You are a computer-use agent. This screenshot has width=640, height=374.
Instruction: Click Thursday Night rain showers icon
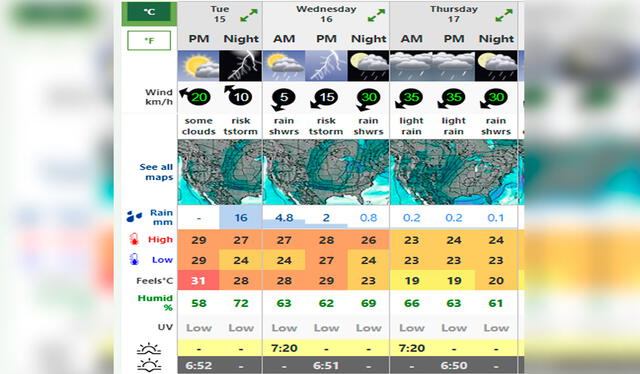pyautogui.click(x=496, y=66)
